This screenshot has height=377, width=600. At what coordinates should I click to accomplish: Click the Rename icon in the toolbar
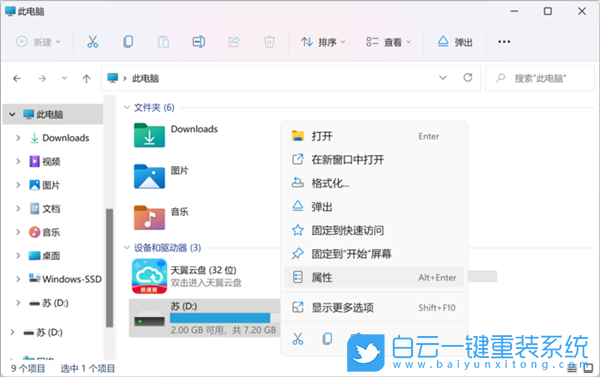(x=199, y=41)
